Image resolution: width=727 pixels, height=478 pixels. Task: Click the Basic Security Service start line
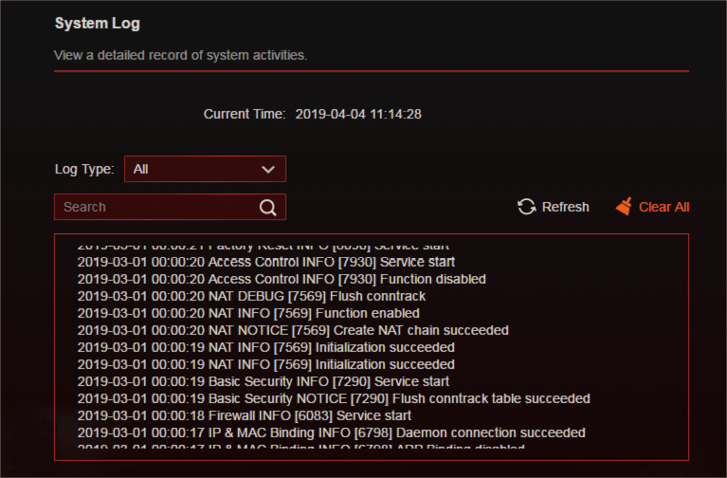(263, 382)
